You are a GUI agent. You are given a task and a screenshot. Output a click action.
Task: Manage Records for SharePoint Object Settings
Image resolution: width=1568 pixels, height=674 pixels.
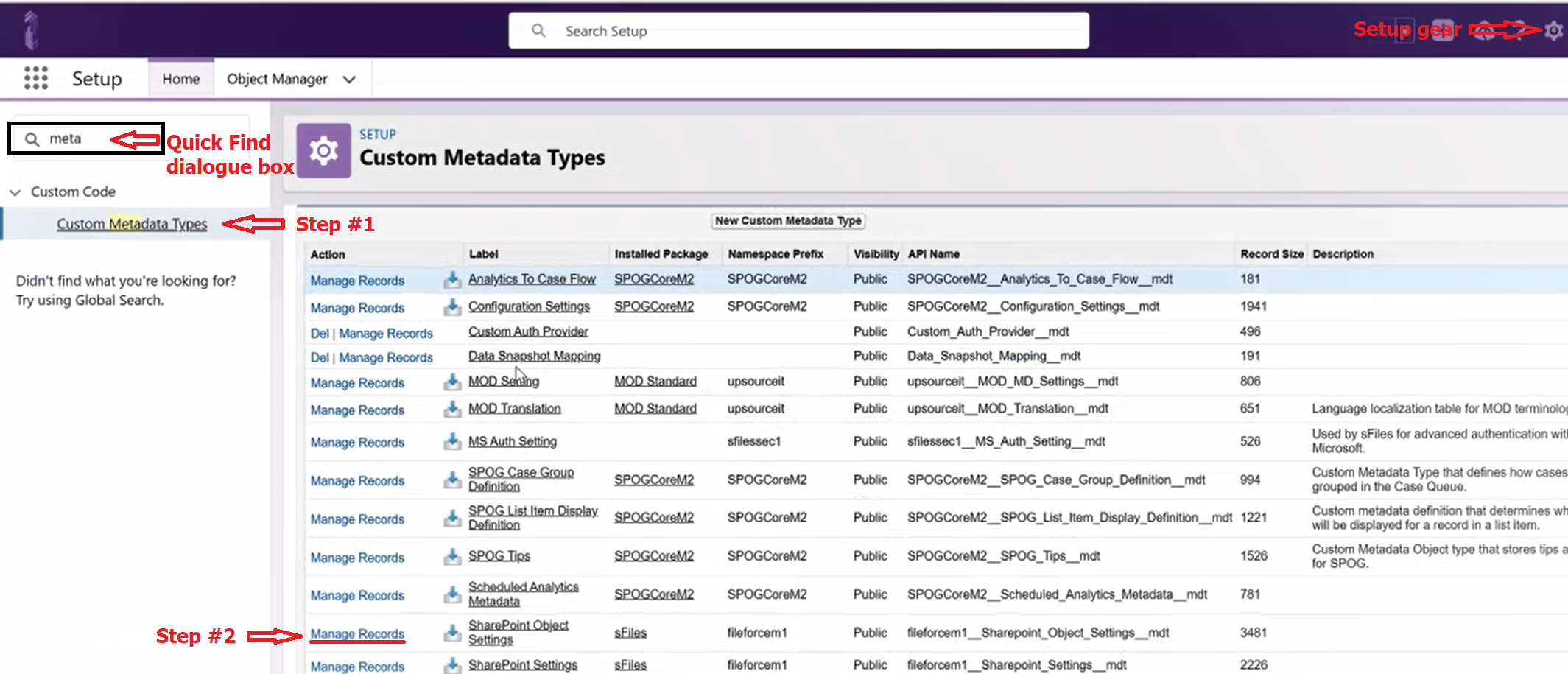[357, 633]
